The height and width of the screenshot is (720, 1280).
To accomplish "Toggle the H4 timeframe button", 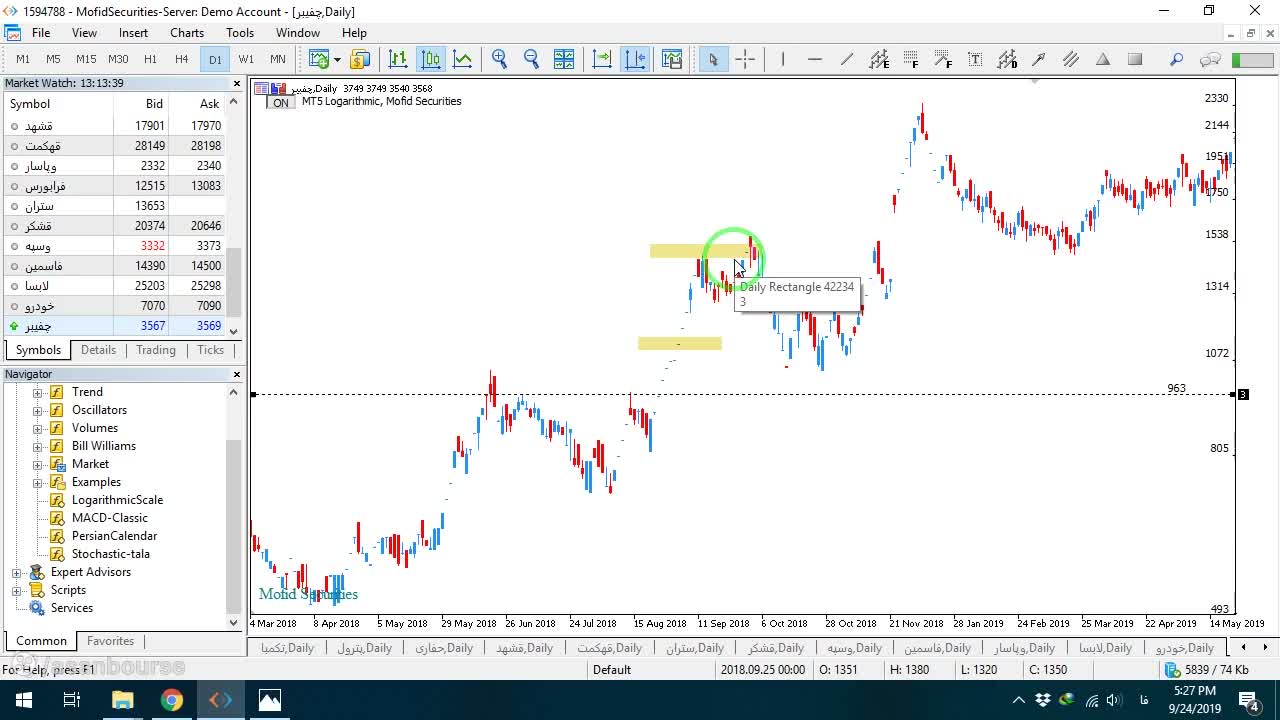I will click(181, 59).
